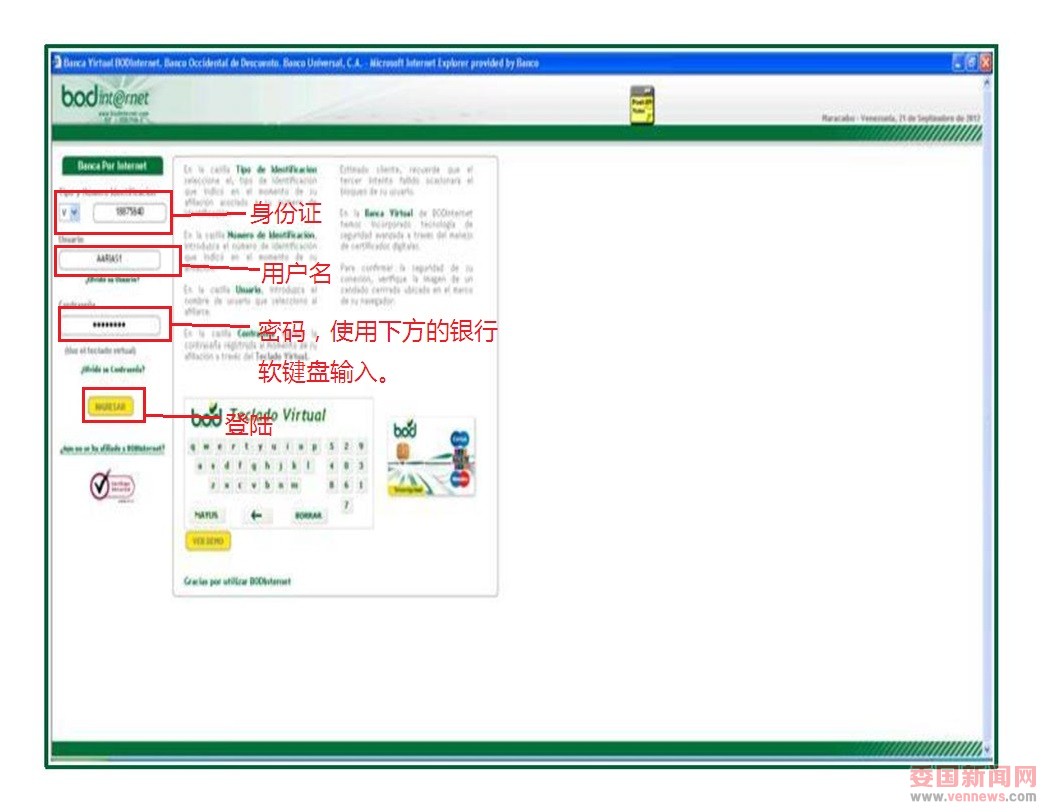1045x812 pixels.
Task: Tap the r key on the virtual keyboard
Action: pyautogui.click(x=234, y=447)
